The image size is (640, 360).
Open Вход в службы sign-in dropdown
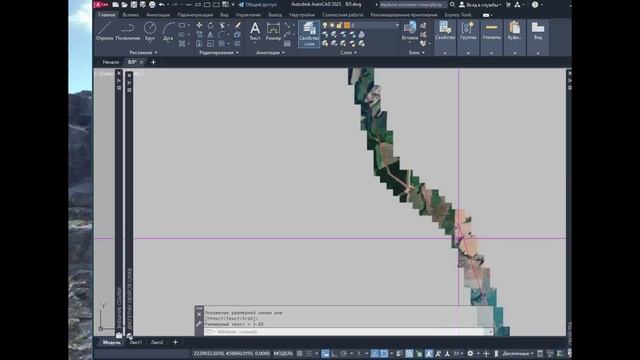(480, 4)
